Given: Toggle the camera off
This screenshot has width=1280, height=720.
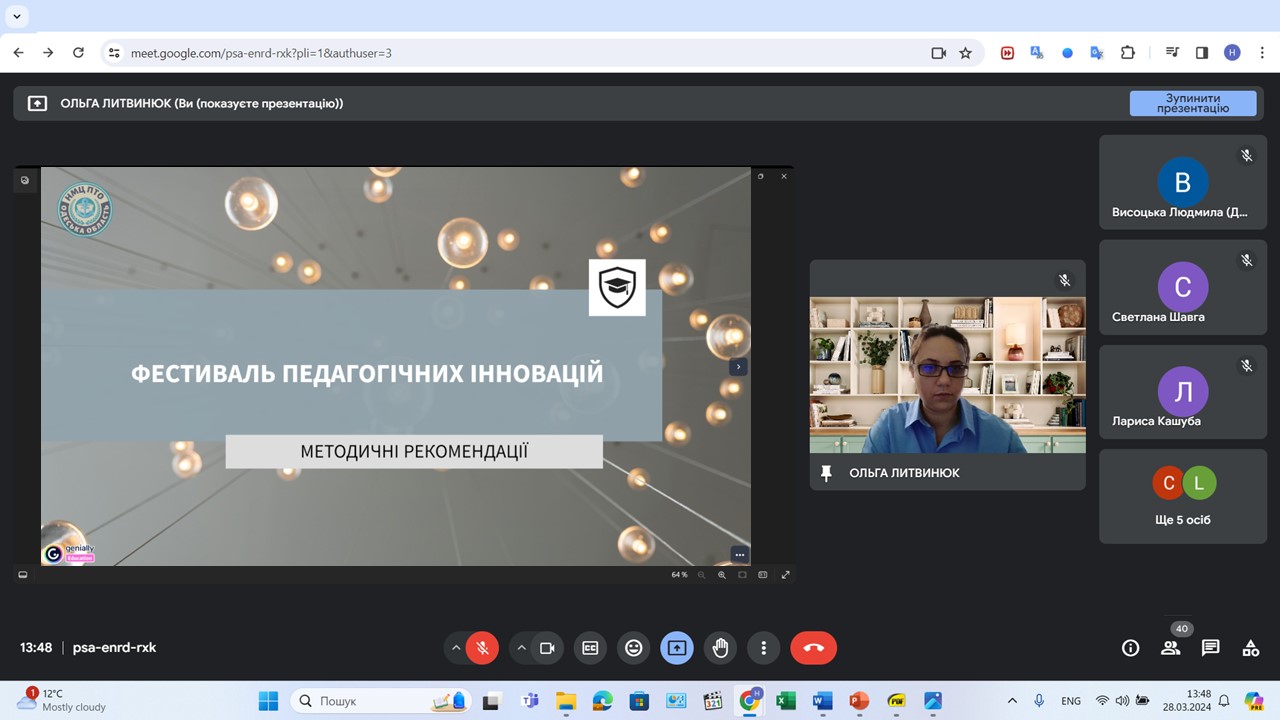Looking at the screenshot, I should pyautogui.click(x=547, y=648).
